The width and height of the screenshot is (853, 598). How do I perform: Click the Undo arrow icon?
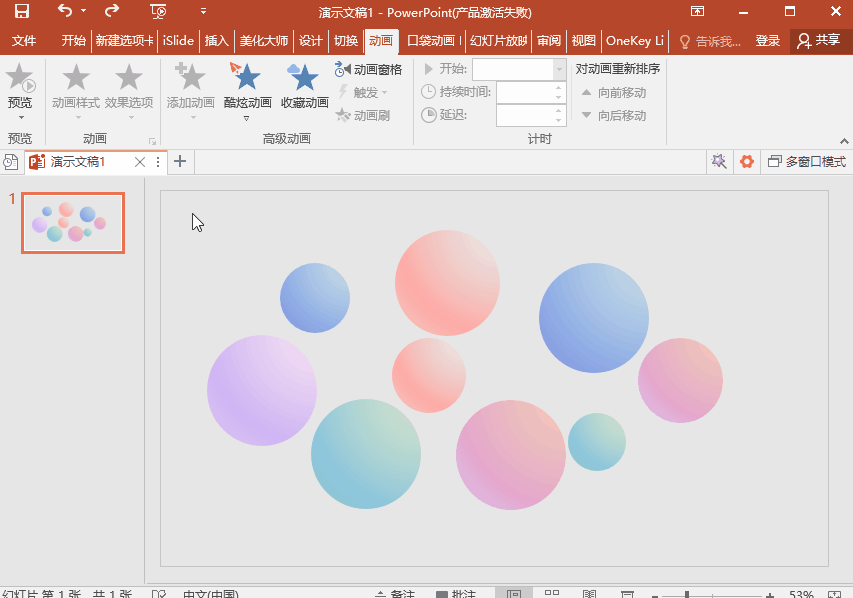click(x=65, y=12)
